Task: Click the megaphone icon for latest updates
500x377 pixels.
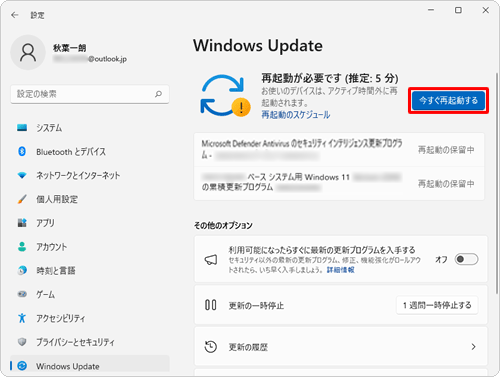Action: (x=211, y=260)
